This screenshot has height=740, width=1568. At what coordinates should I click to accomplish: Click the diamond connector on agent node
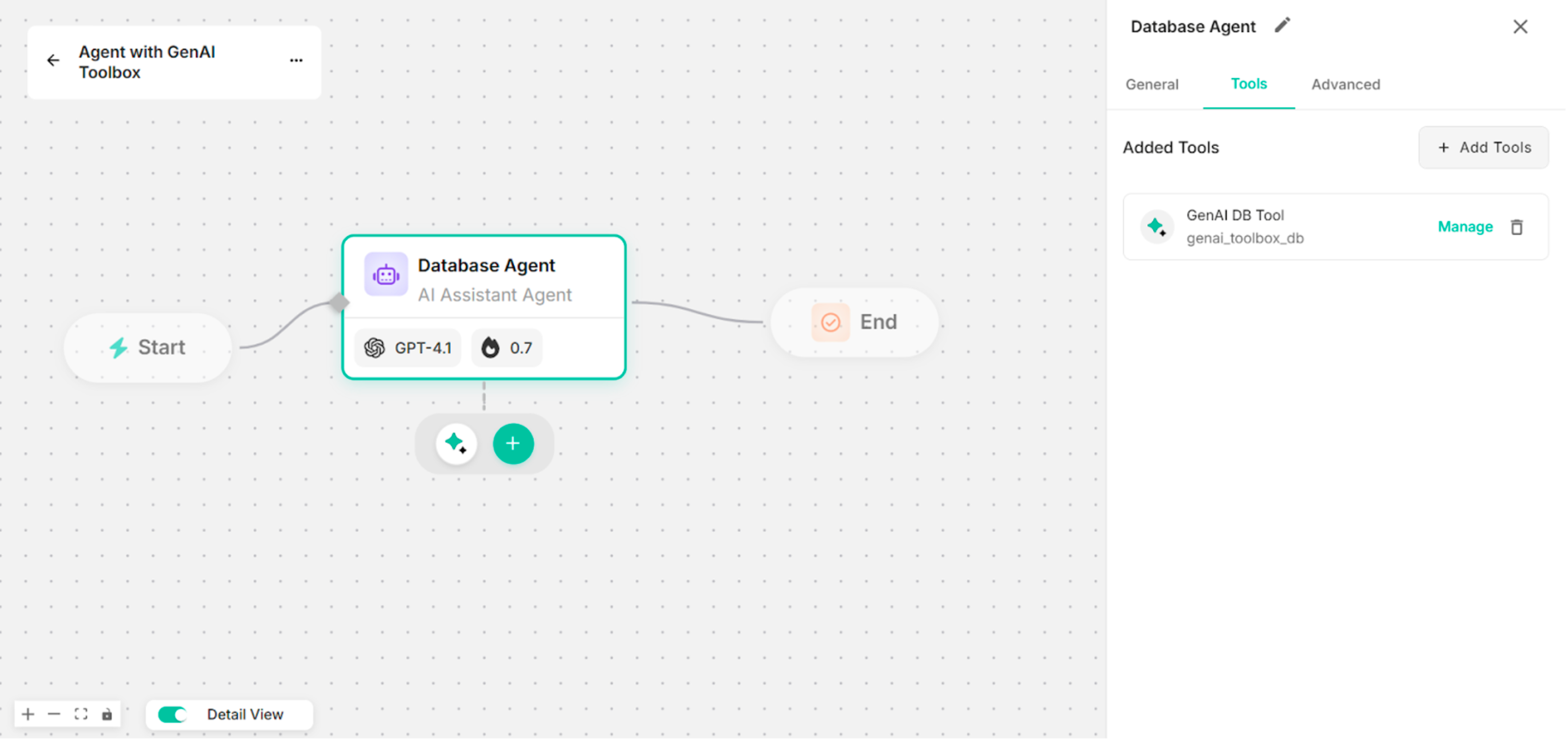tap(339, 302)
